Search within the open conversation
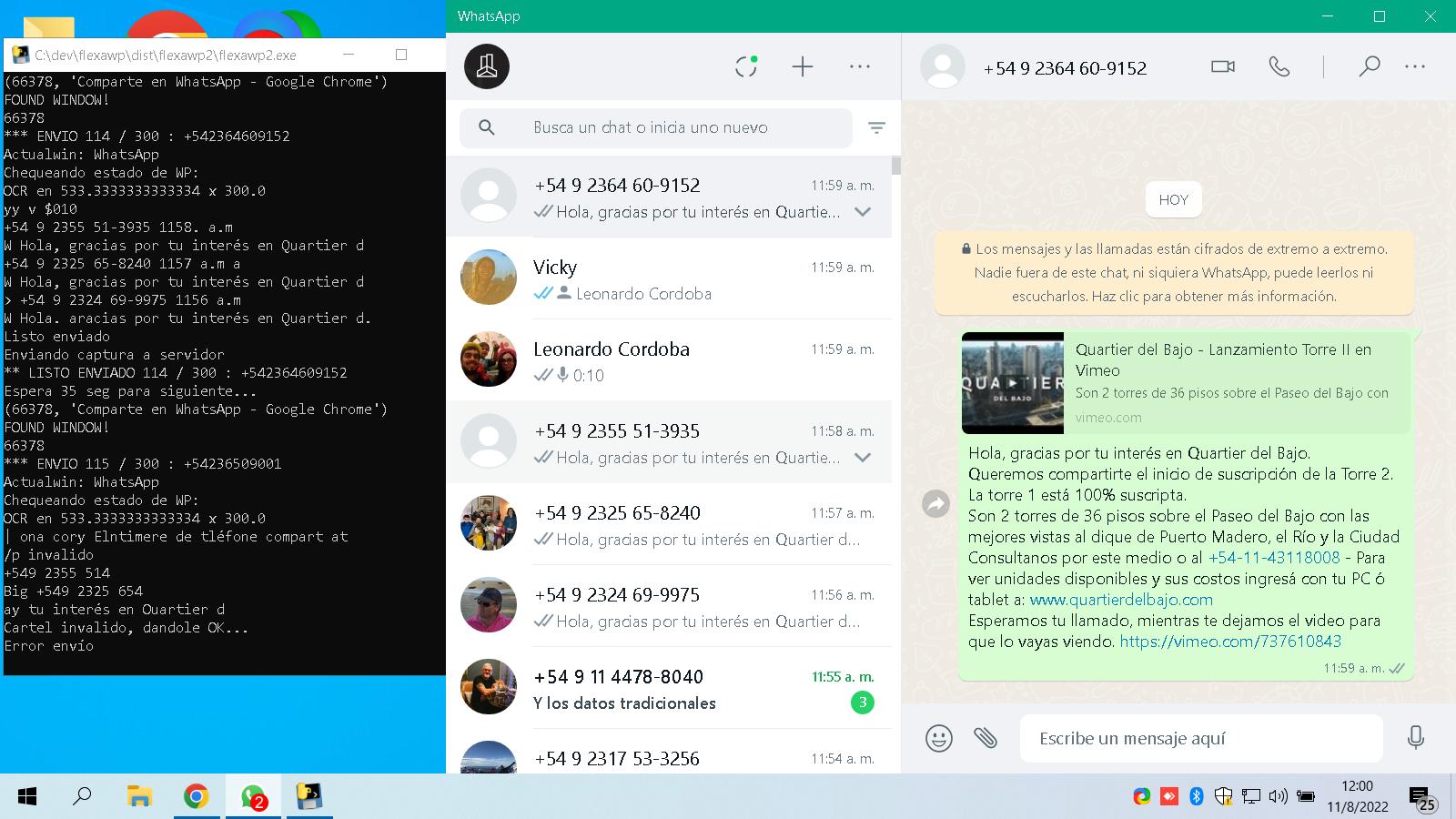 pos(1369,66)
